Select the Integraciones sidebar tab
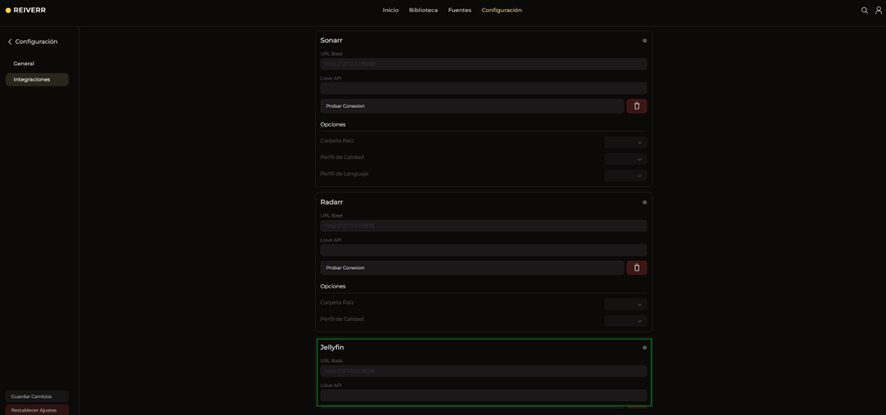886x415 pixels. click(x=37, y=80)
